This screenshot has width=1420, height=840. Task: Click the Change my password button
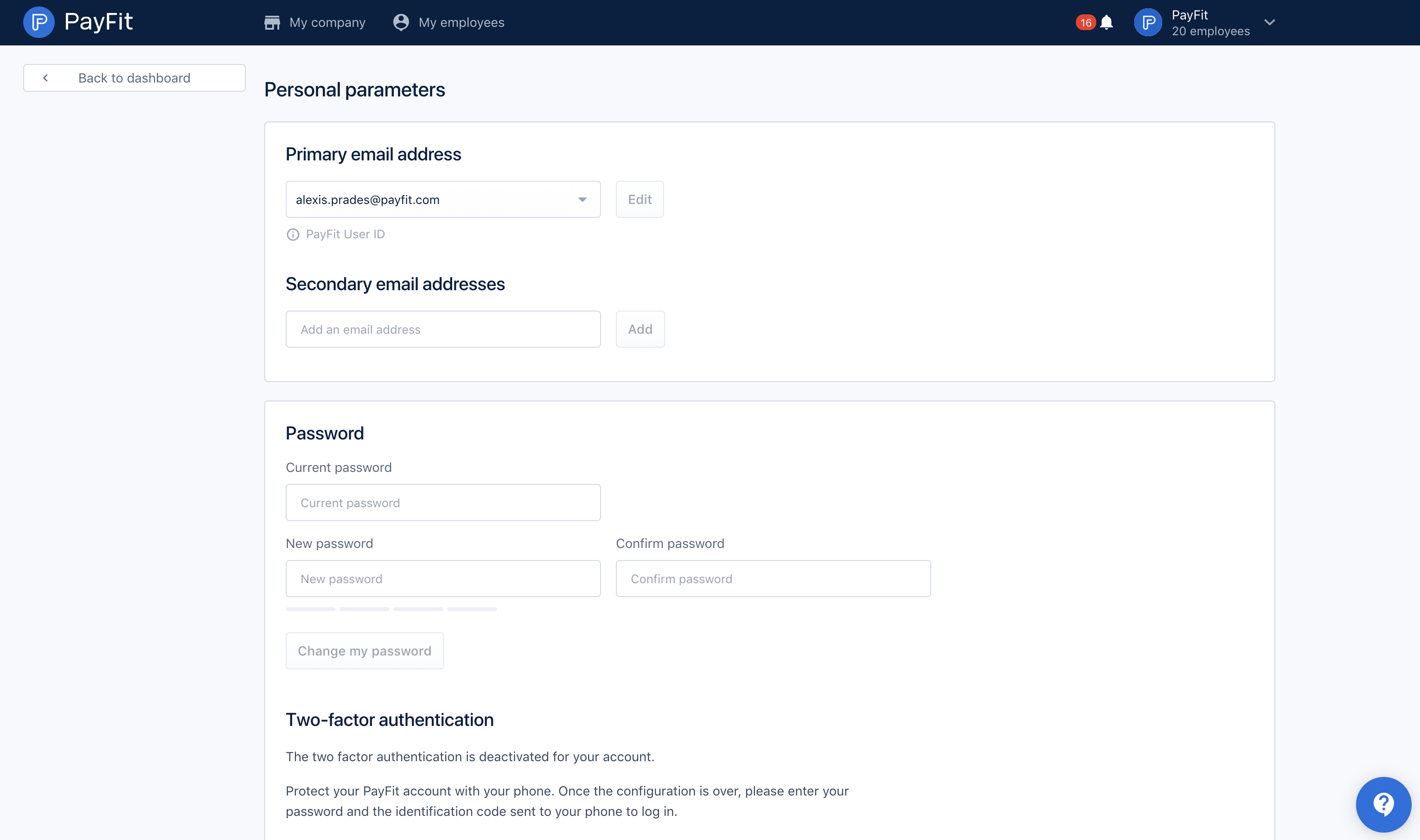pos(364,650)
